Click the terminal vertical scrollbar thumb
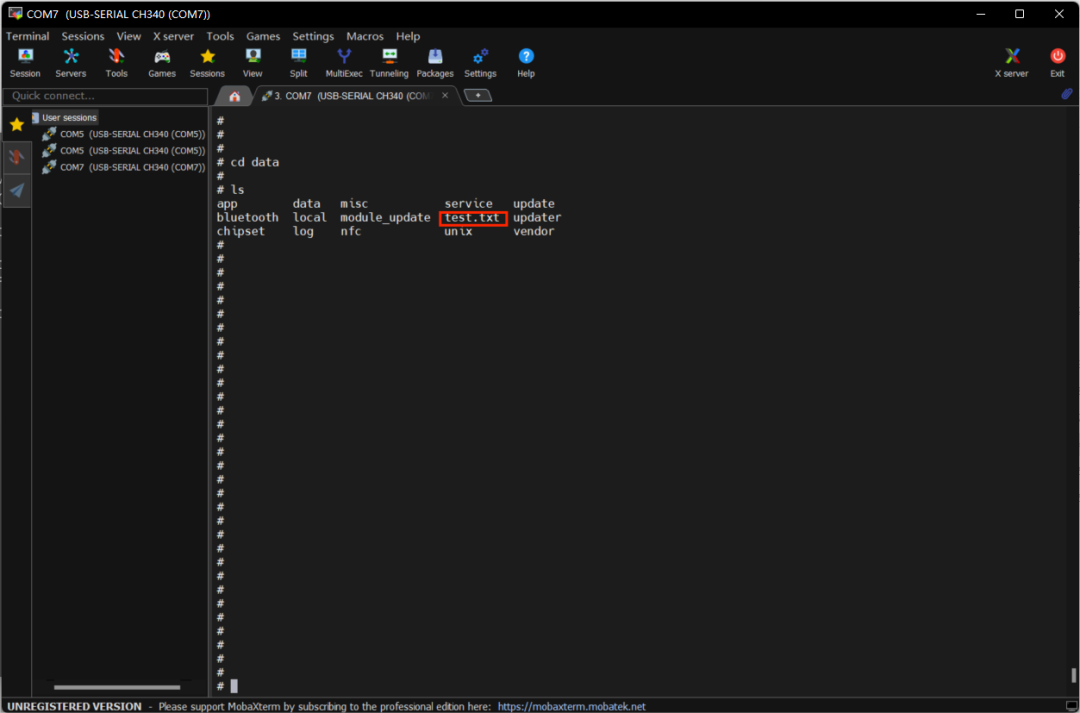The width and height of the screenshot is (1080, 713). (1073, 674)
